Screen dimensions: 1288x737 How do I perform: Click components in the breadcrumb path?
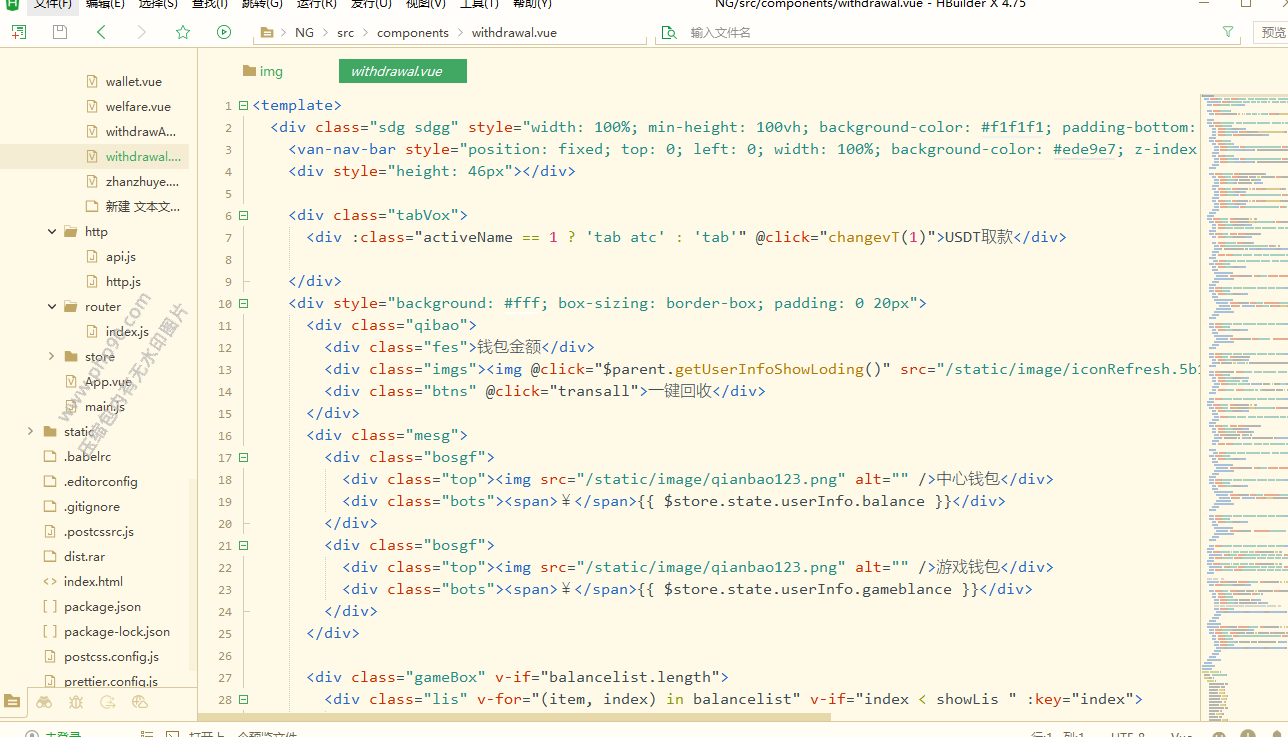point(412,32)
